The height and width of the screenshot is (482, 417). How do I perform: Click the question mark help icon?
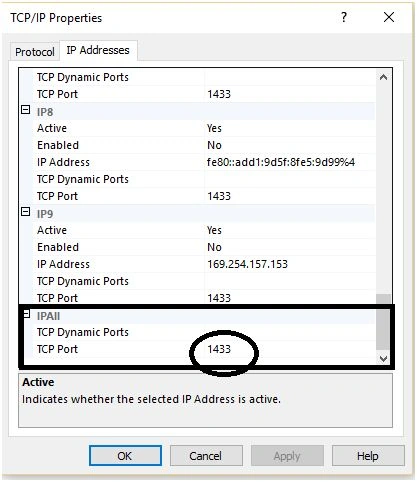[x=344, y=17]
